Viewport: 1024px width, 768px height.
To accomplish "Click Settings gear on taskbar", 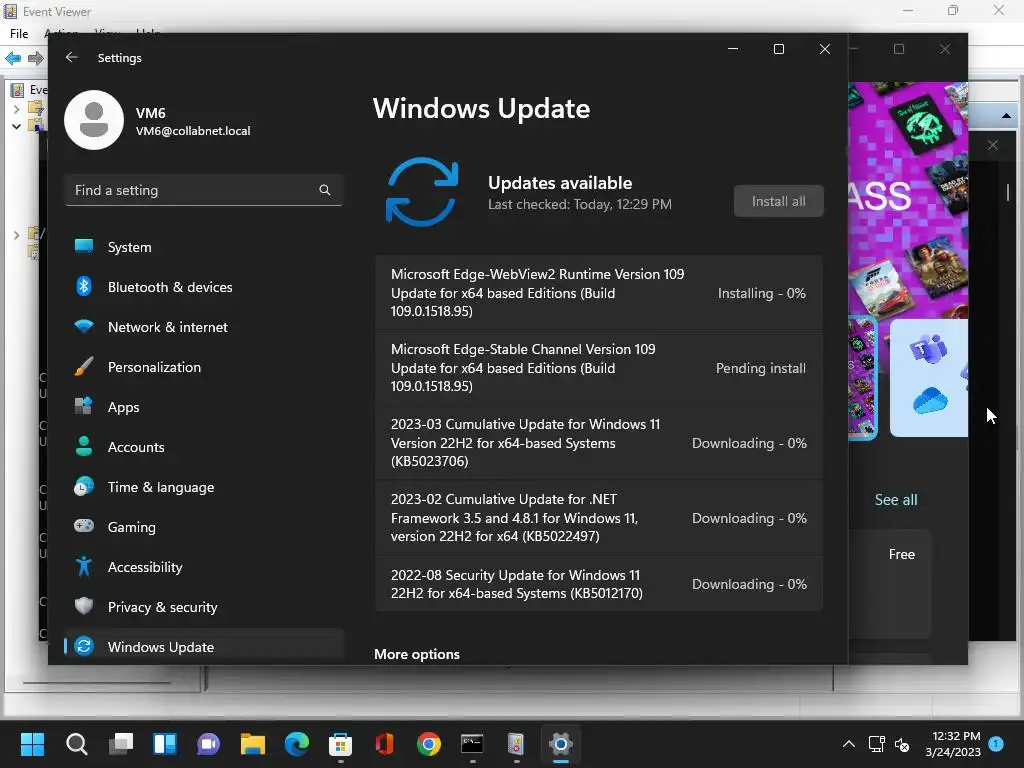I will [x=560, y=744].
